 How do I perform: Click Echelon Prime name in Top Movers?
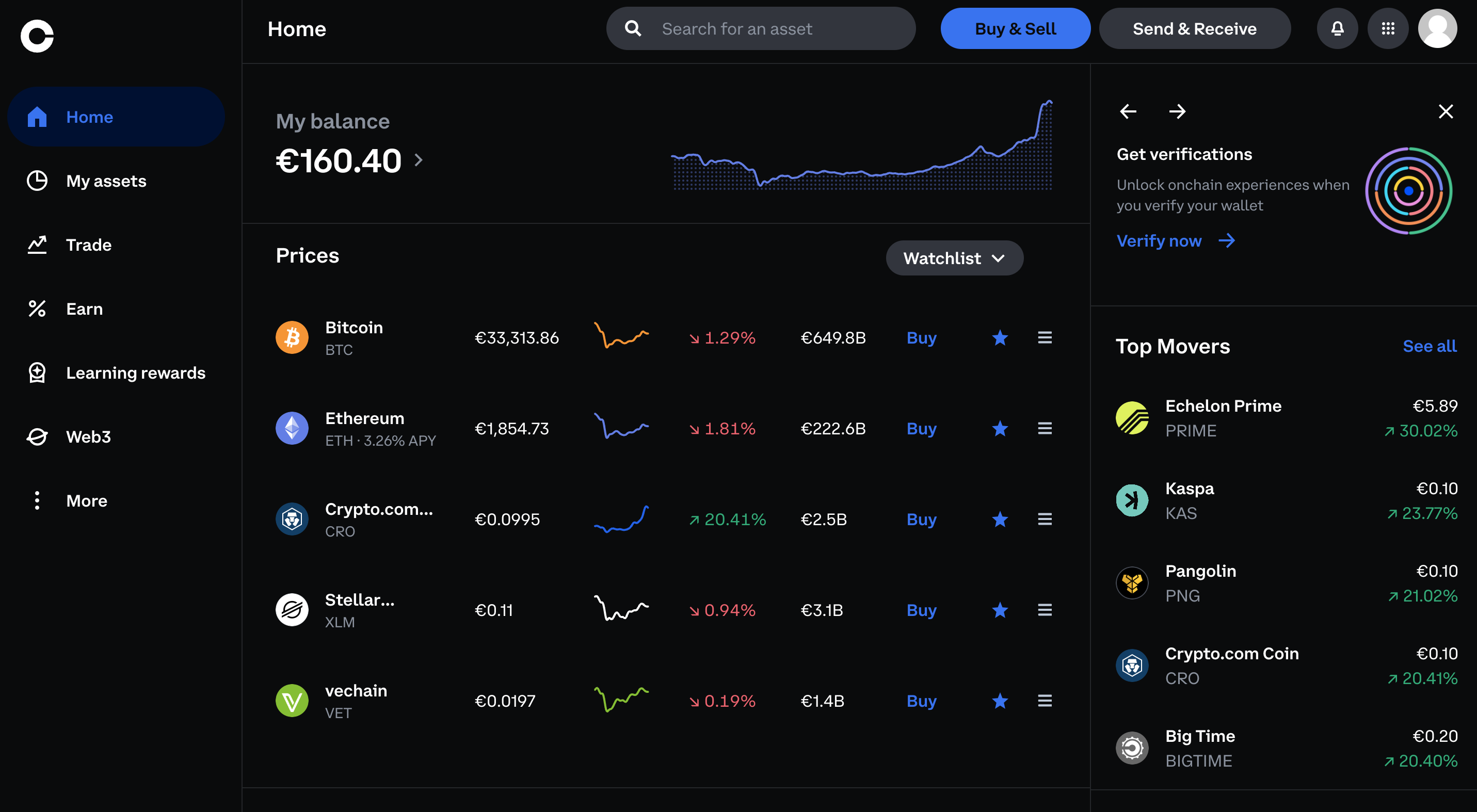click(1223, 405)
